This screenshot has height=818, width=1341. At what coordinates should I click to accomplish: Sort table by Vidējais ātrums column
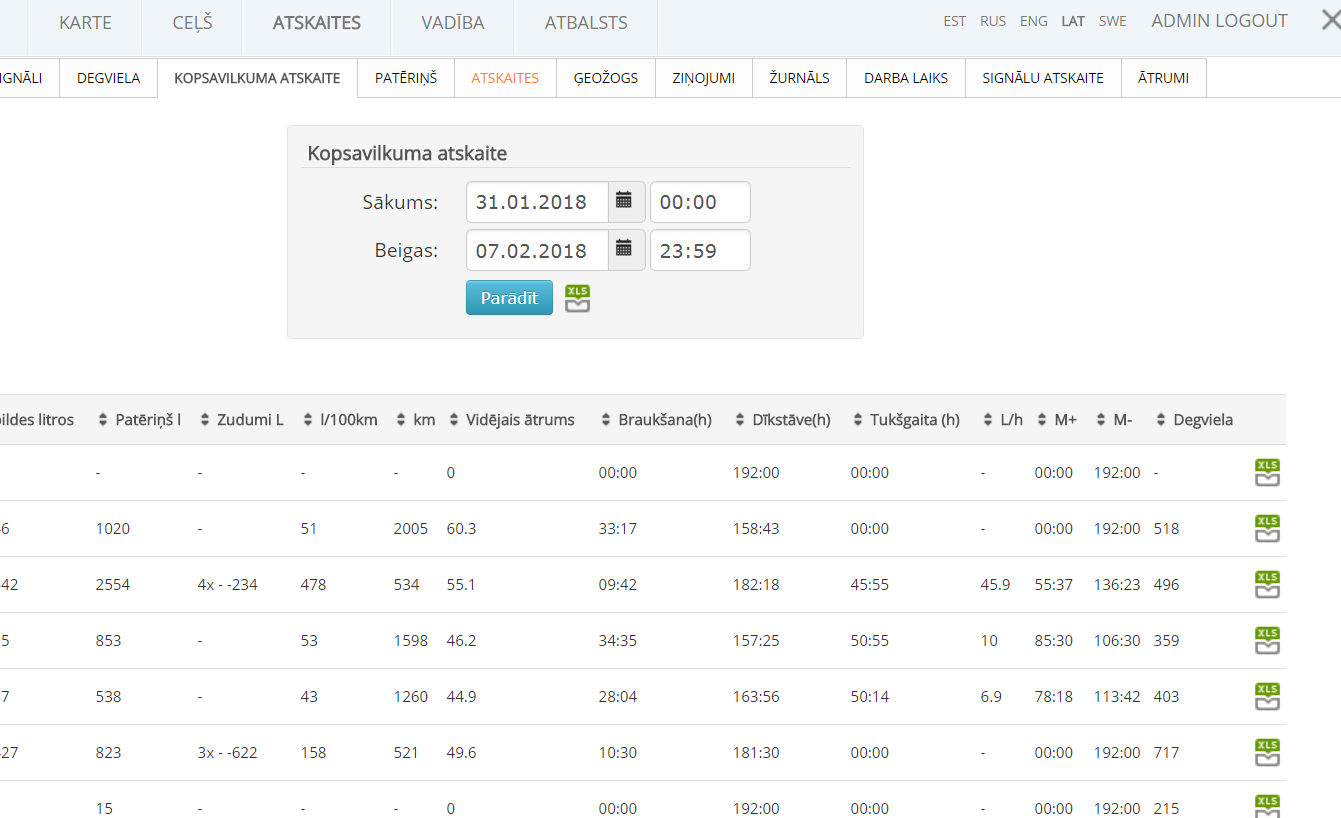click(512, 420)
